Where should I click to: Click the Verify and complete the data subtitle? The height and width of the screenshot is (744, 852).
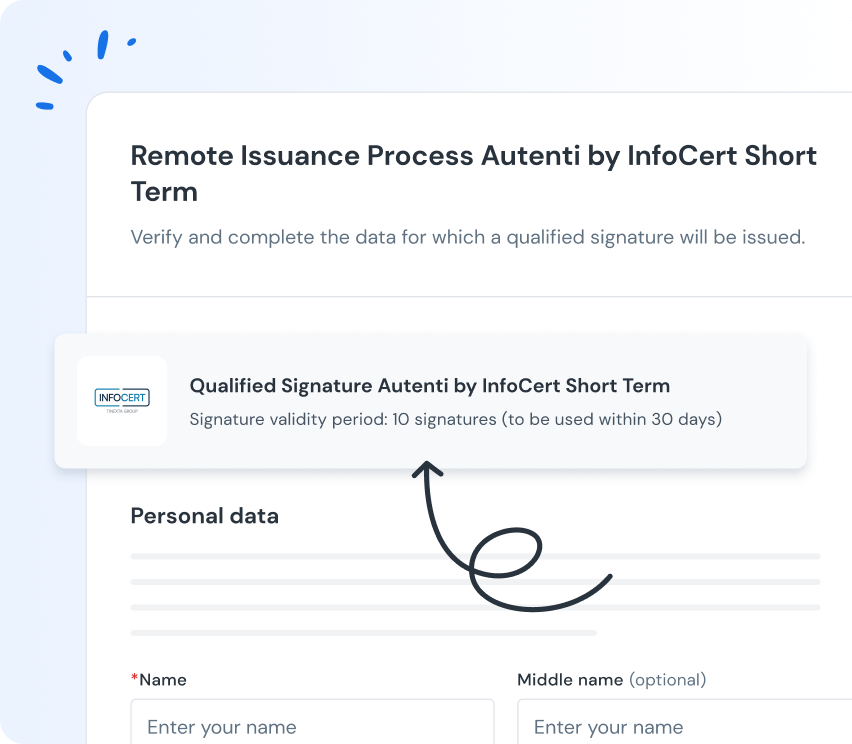coord(468,237)
